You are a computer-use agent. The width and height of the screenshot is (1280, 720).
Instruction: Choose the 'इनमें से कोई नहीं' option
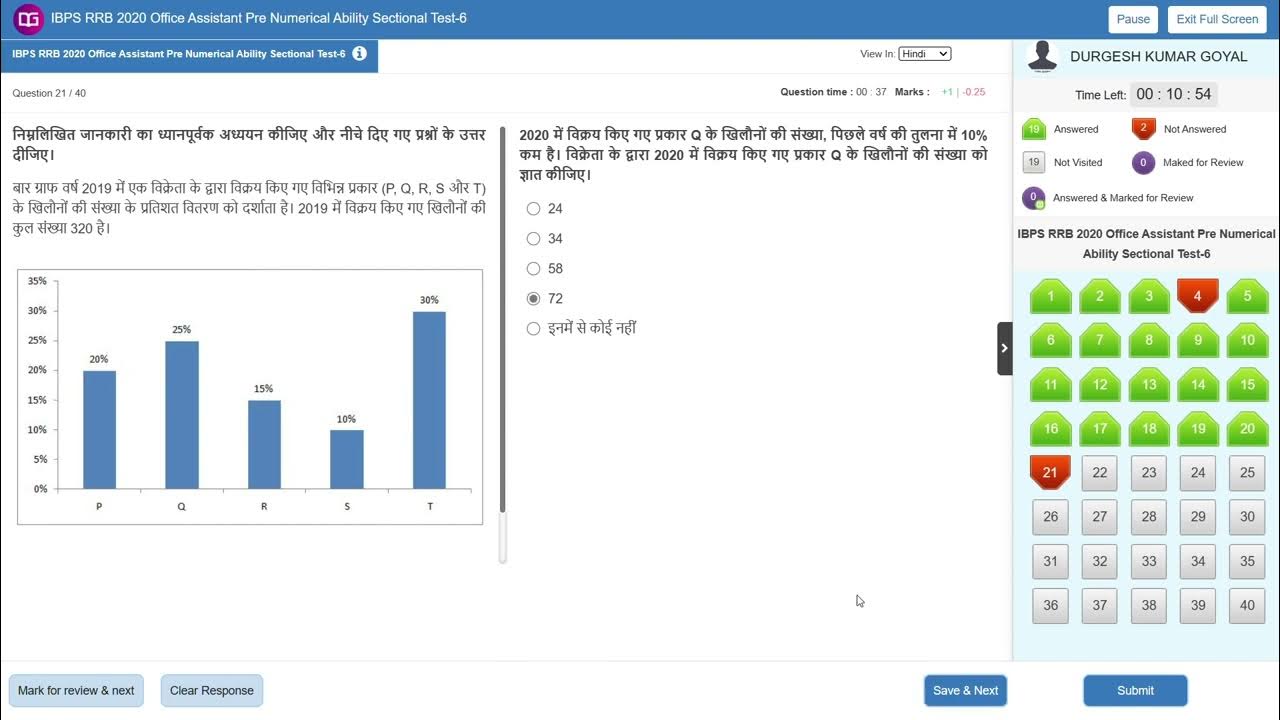tap(533, 329)
